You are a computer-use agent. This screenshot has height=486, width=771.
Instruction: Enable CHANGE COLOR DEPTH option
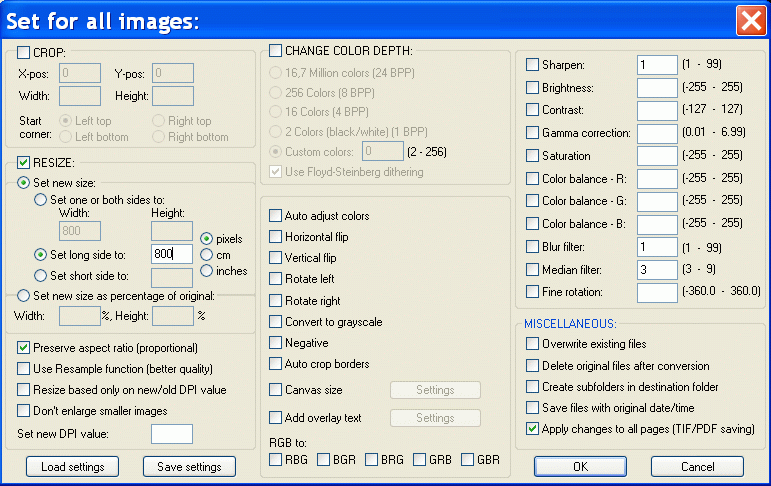point(276,51)
